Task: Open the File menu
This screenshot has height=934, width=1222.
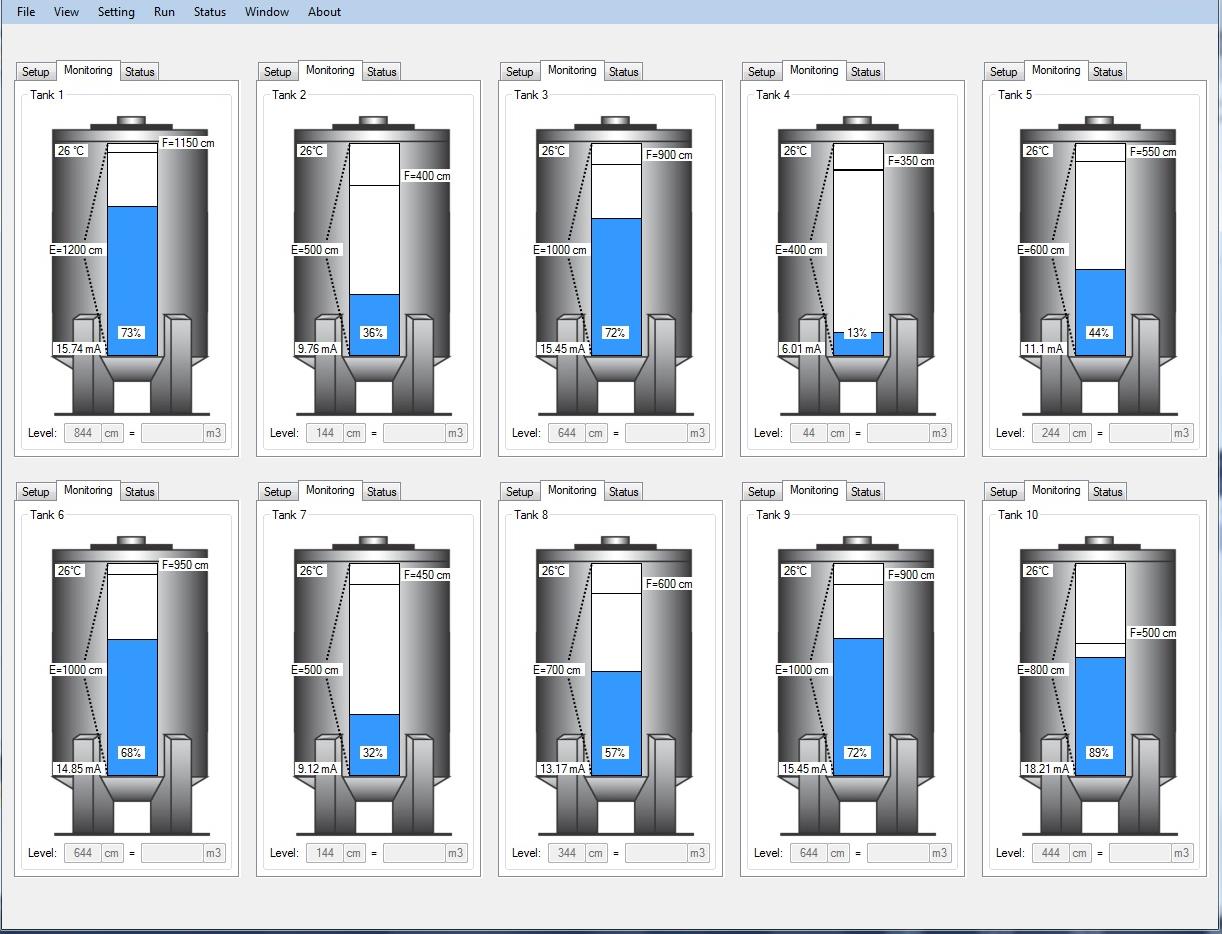Action: coord(26,12)
